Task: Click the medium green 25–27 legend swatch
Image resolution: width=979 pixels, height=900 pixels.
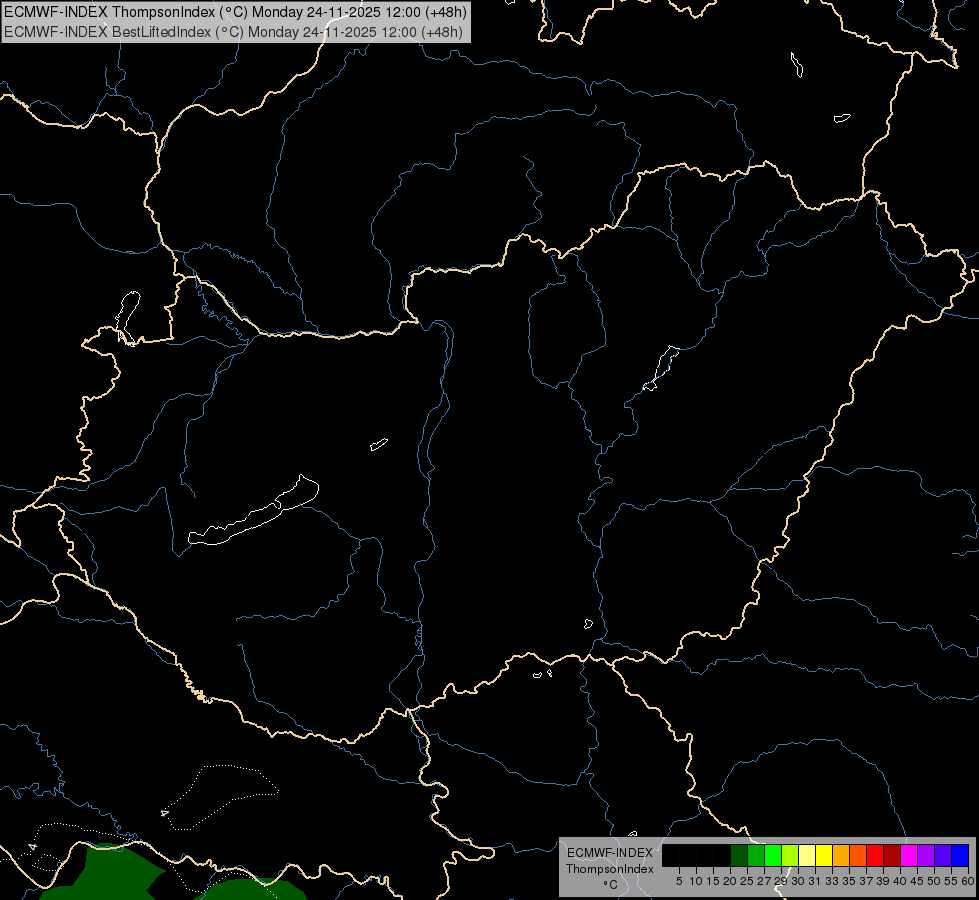Action: coord(756,855)
